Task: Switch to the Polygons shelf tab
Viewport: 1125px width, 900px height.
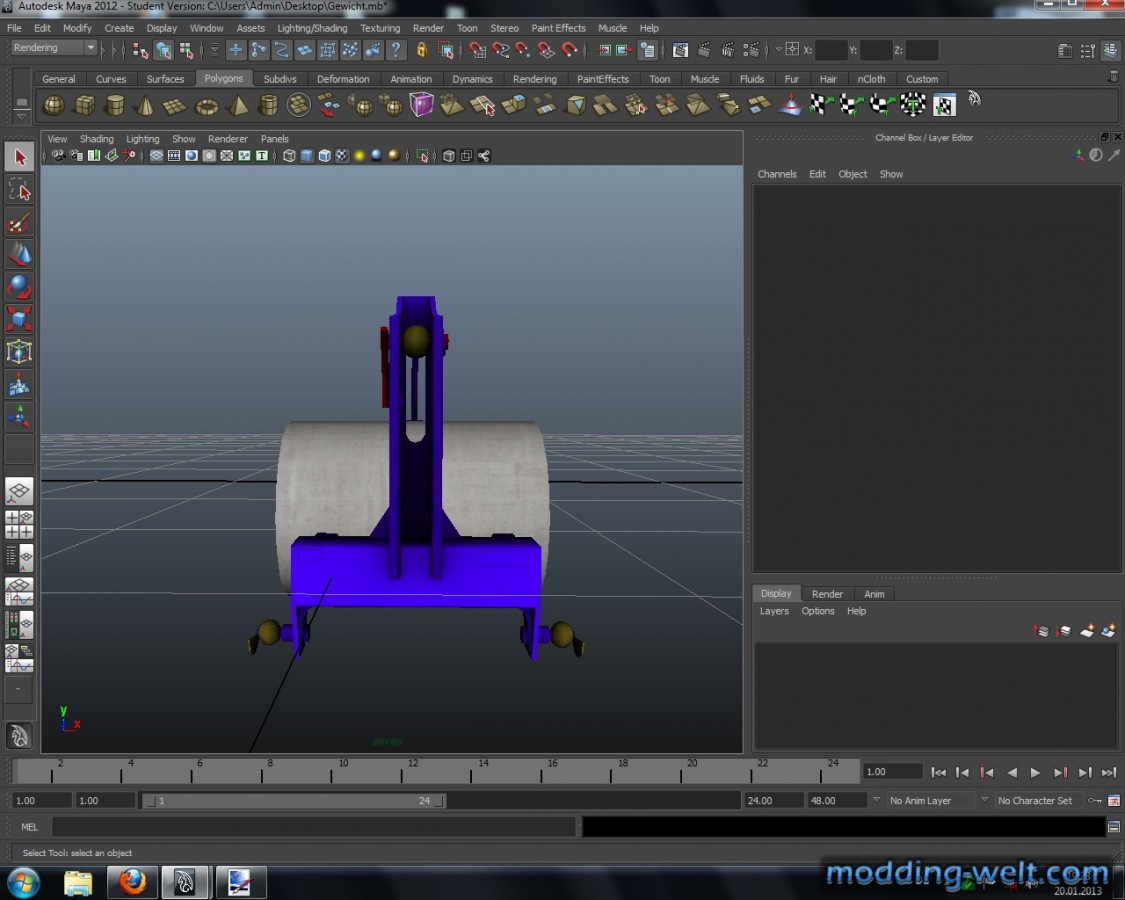Action: click(223, 78)
